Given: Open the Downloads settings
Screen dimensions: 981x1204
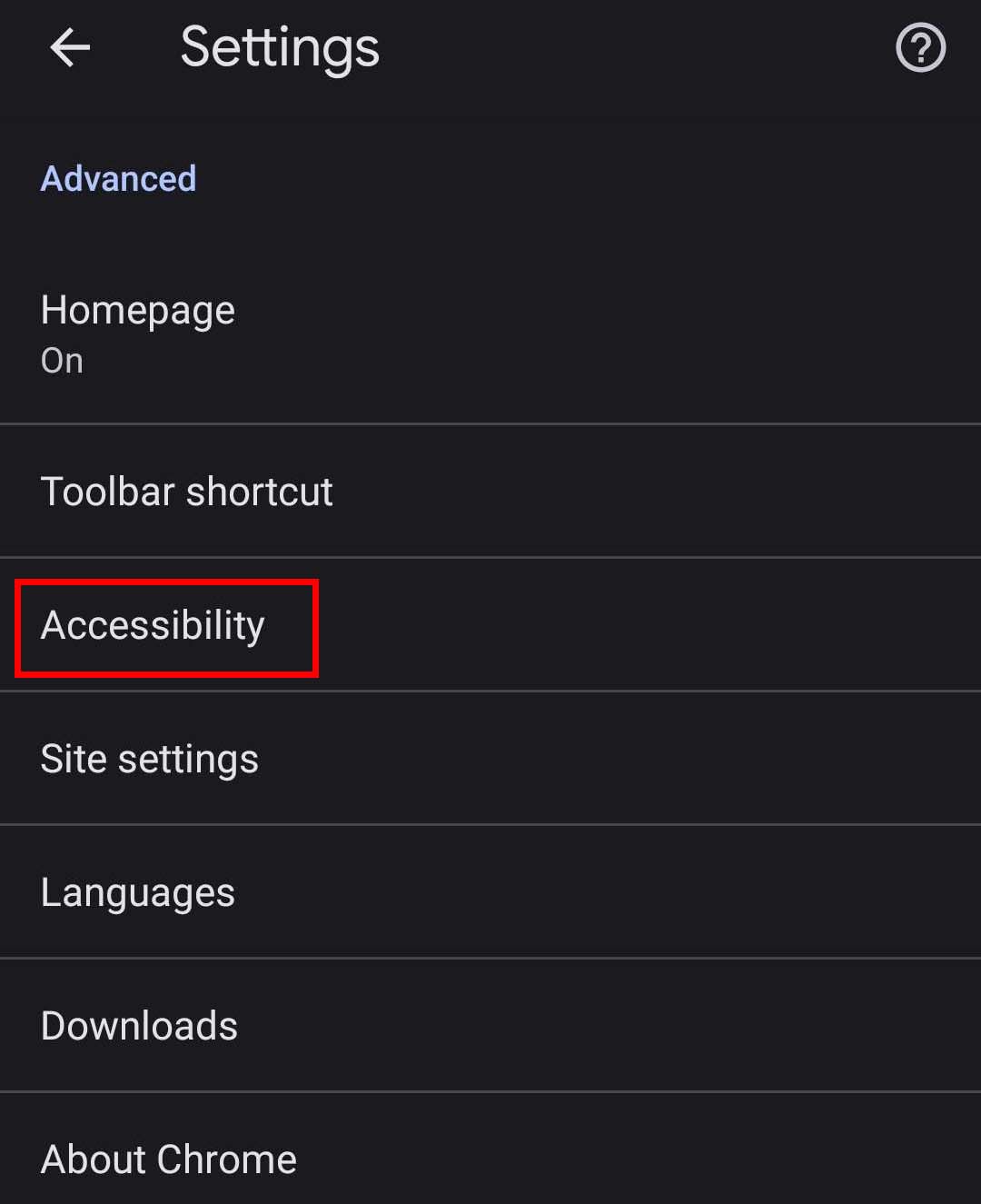Looking at the screenshot, I should tap(139, 1026).
